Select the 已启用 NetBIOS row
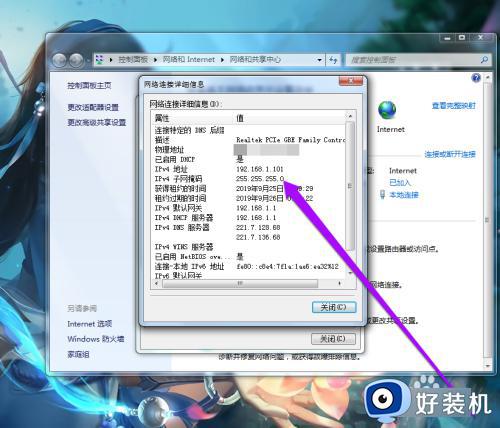500x428 pixels. pos(249,257)
